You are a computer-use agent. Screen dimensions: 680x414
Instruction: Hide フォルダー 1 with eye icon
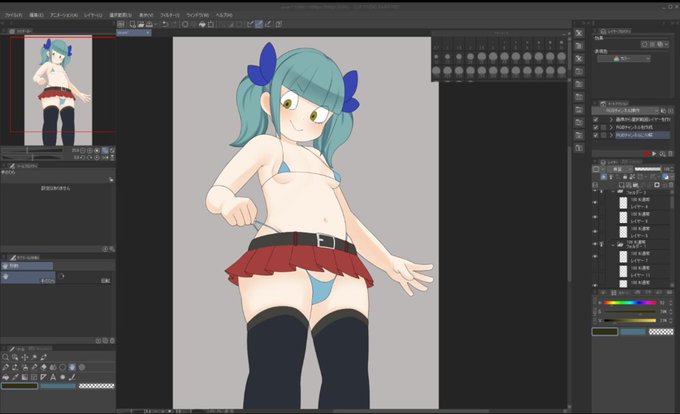point(595,244)
